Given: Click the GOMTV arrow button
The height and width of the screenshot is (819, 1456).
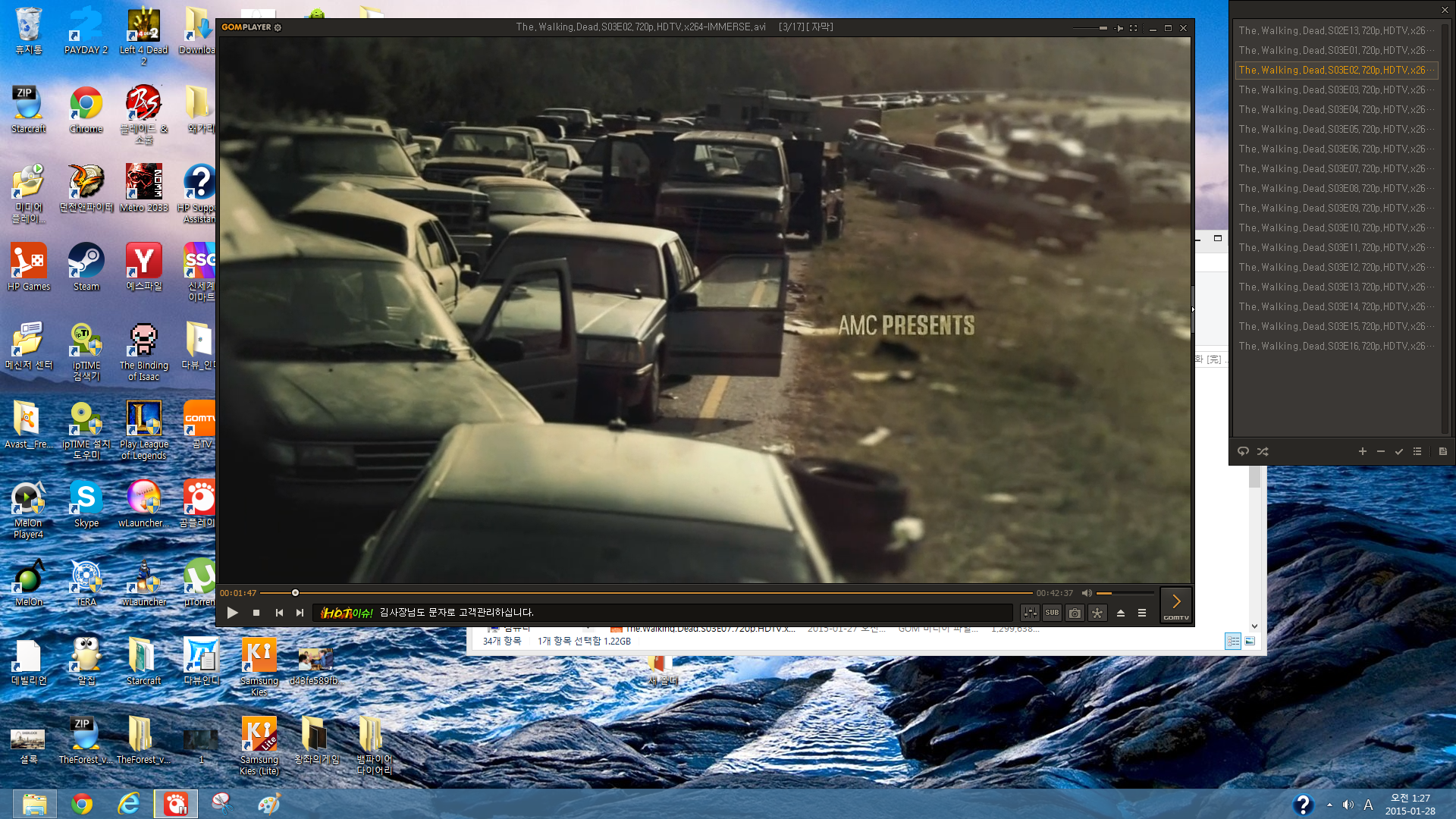Looking at the screenshot, I should 1176,603.
